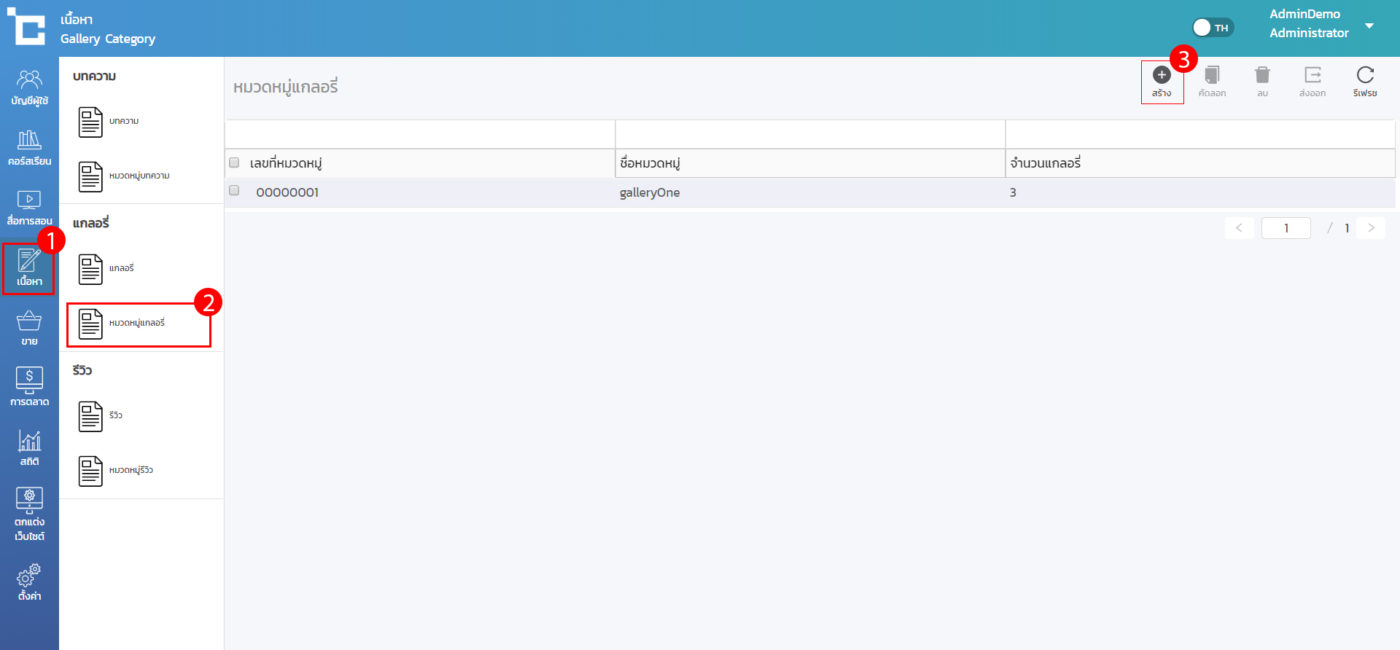Image resolution: width=1400 pixels, height=650 pixels.
Task: Open บัญชีผู้ใช้ user accounts in sidebar
Action: (x=29, y=87)
